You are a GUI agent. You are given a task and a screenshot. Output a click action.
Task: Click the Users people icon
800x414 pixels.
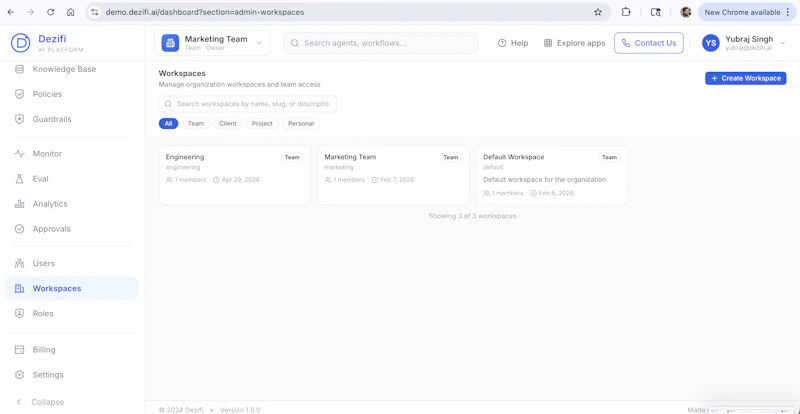[19, 263]
